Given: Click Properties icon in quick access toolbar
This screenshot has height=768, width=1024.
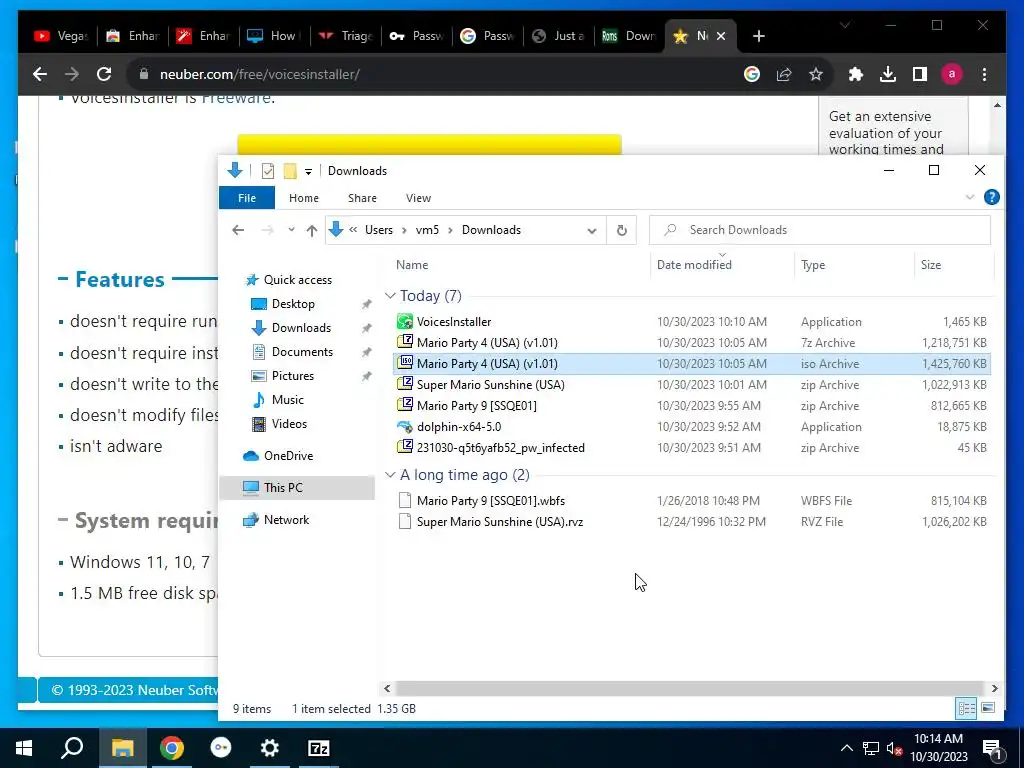Looking at the screenshot, I should coord(268,171).
